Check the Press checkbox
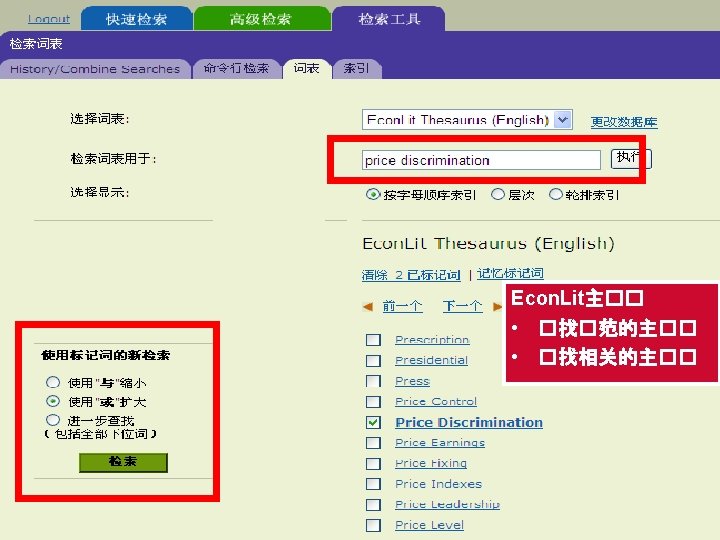 (x=373, y=381)
